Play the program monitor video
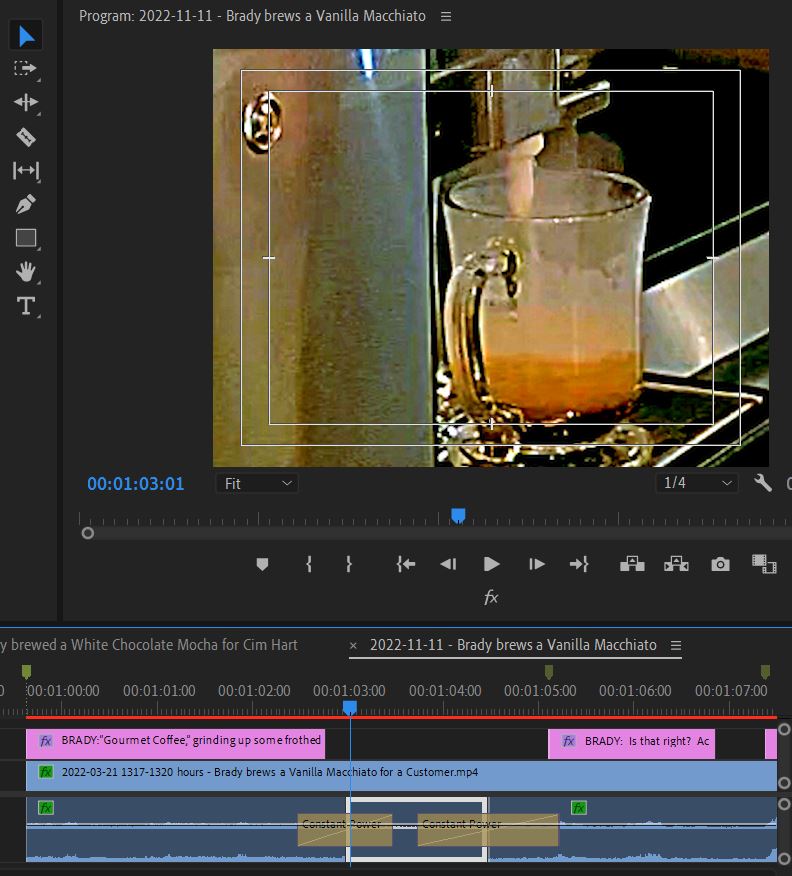This screenshot has width=792, height=876. pos(492,564)
